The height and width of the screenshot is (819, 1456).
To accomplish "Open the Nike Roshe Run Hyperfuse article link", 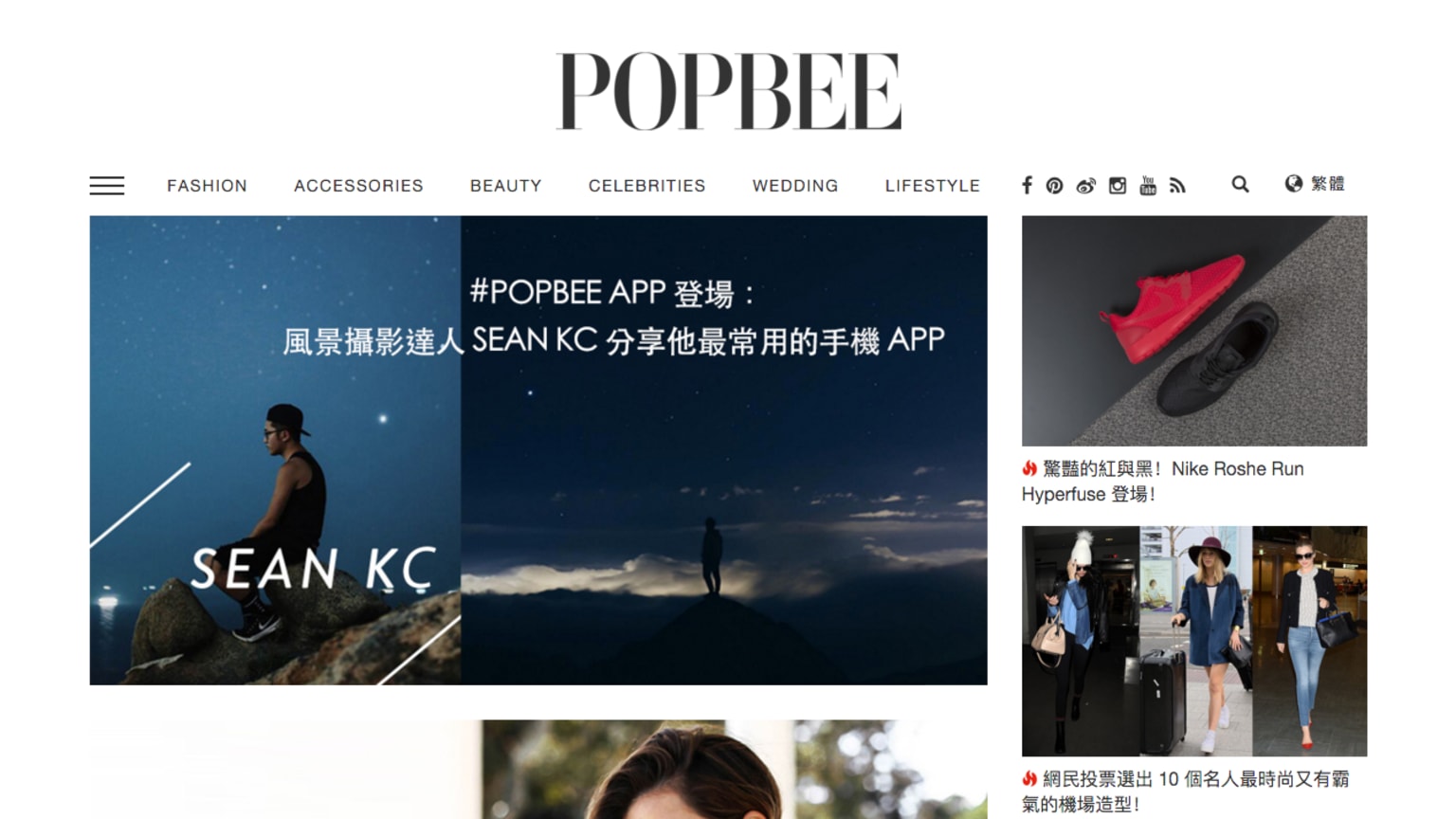I will tap(1163, 482).
